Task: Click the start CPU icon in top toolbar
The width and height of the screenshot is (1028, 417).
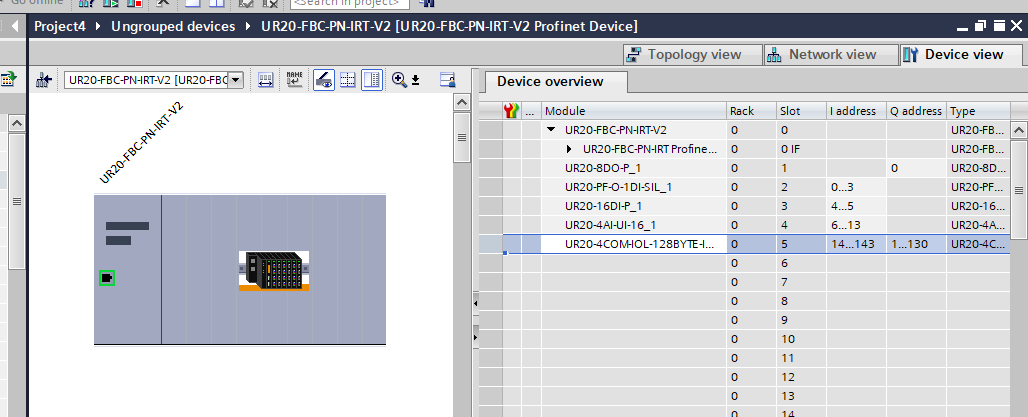Action: (109, 3)
